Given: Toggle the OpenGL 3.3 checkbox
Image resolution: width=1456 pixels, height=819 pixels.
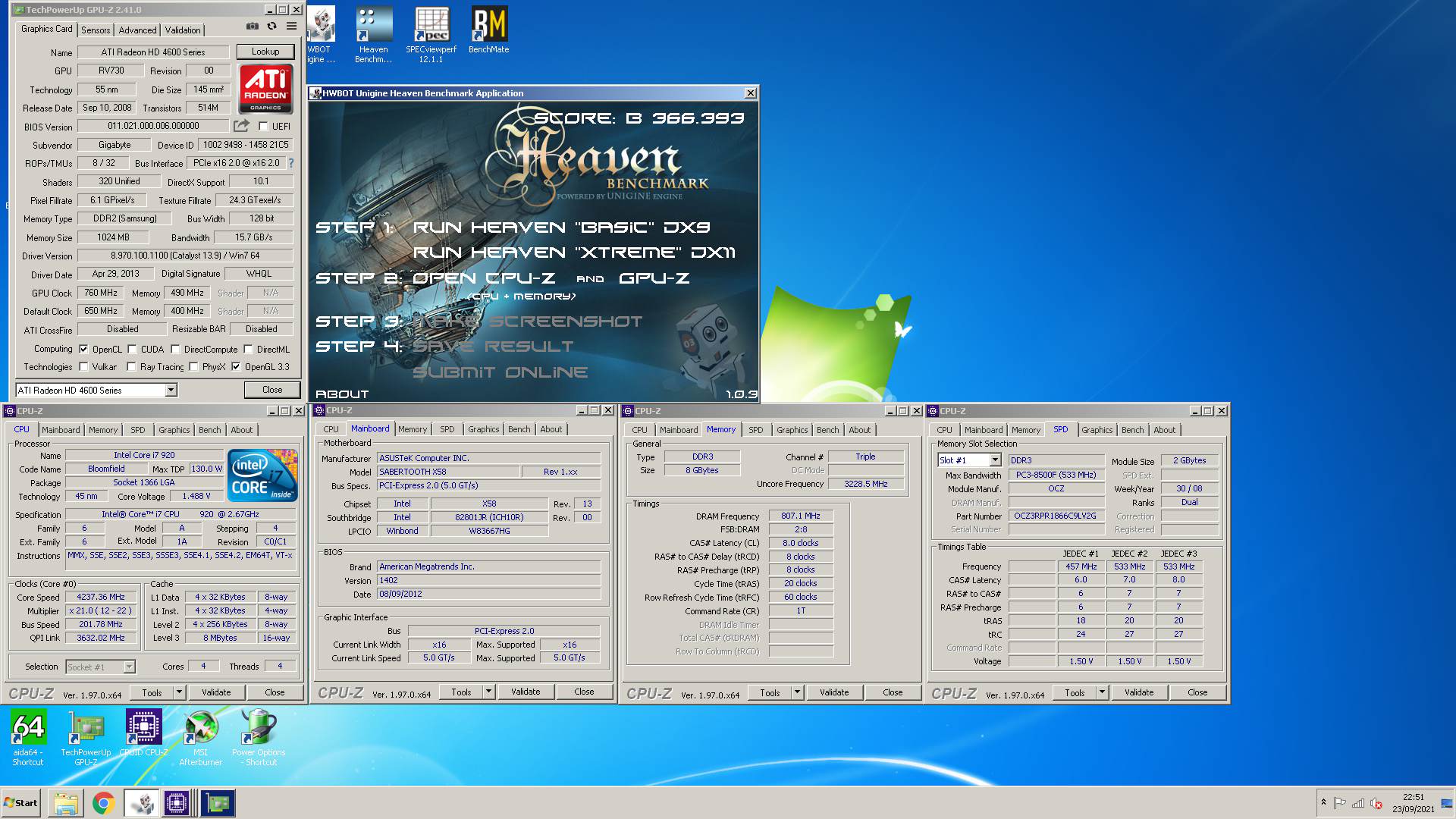Looking at the screenshot, I should (x=236, y=367).
